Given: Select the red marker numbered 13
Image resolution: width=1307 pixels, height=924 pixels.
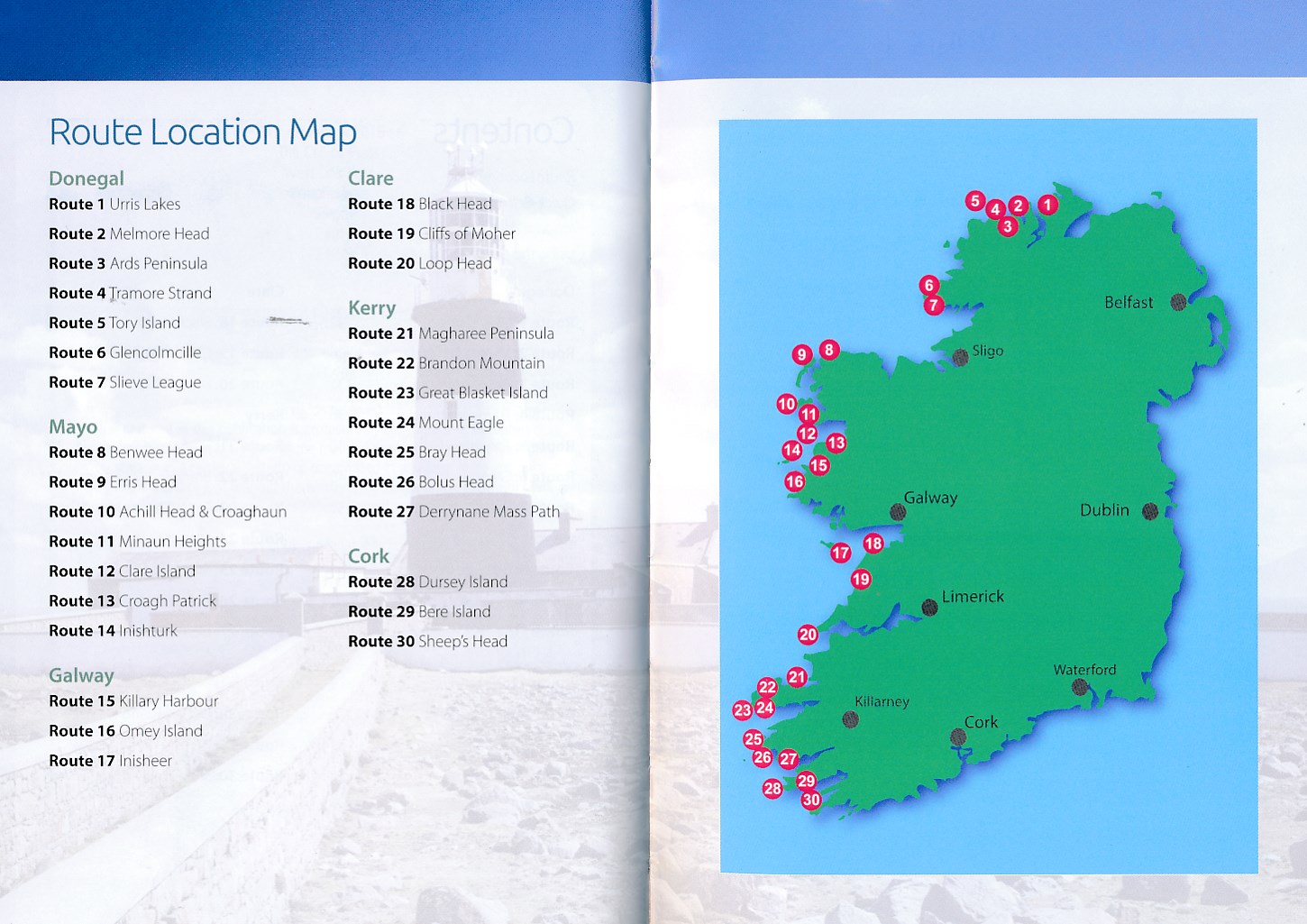Looking at the screenshot, I should pyautogui.click(x=836, y=443).
